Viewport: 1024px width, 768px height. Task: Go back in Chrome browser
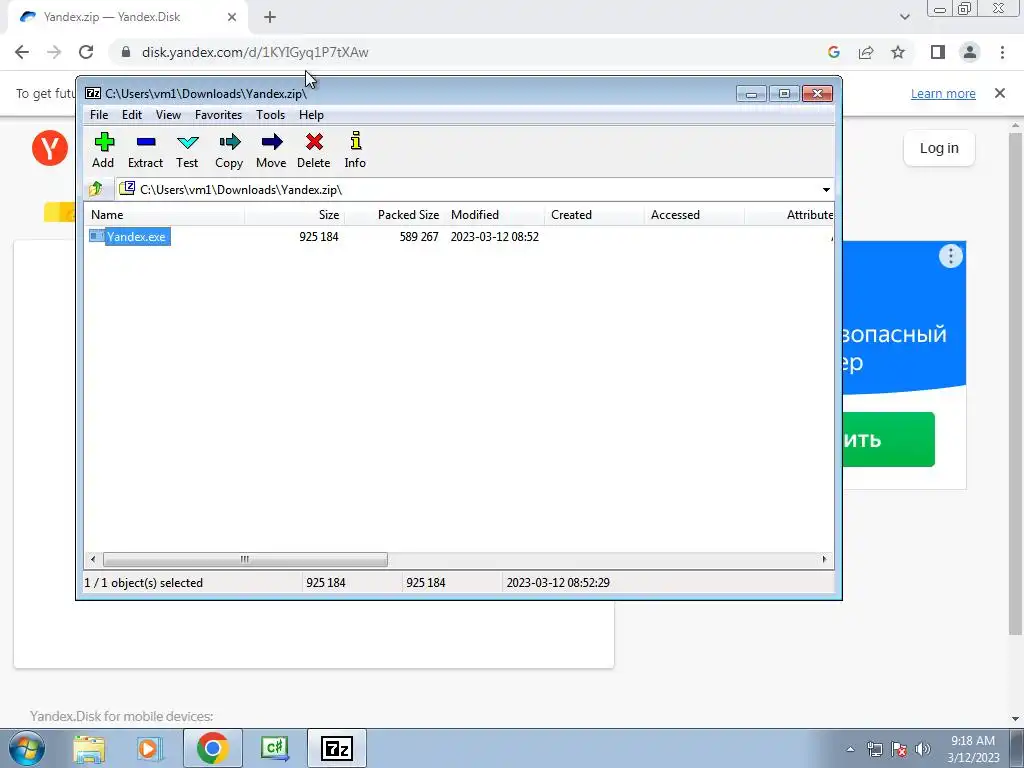(22, 52)
